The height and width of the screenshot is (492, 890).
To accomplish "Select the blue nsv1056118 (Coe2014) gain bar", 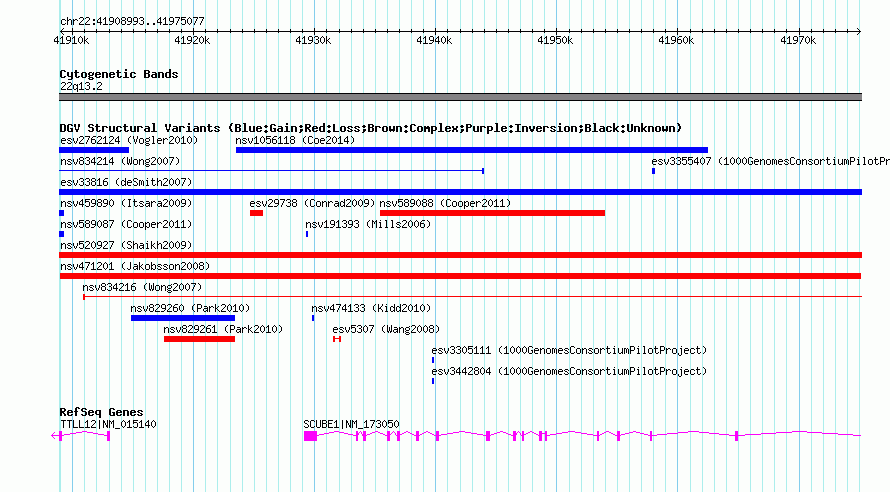I will point(472,150).
